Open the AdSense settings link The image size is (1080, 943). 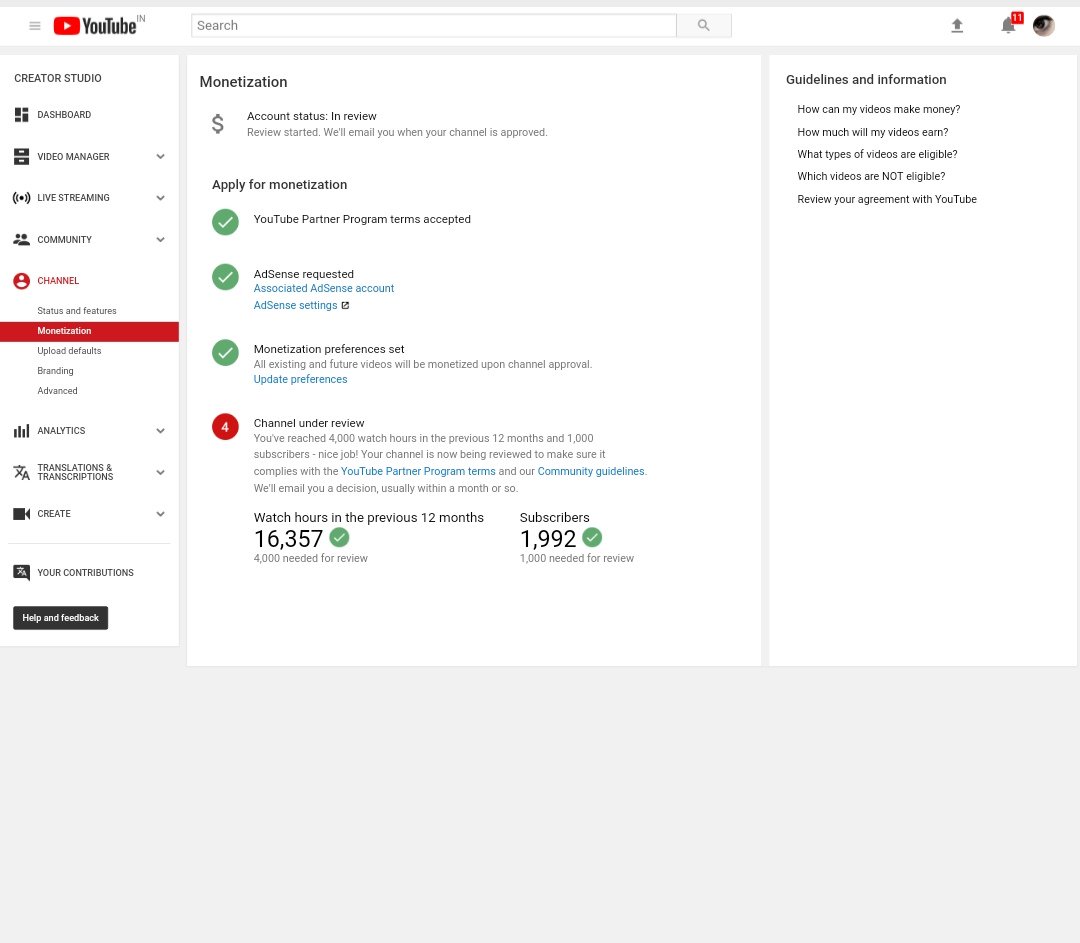tap(295, 305)
